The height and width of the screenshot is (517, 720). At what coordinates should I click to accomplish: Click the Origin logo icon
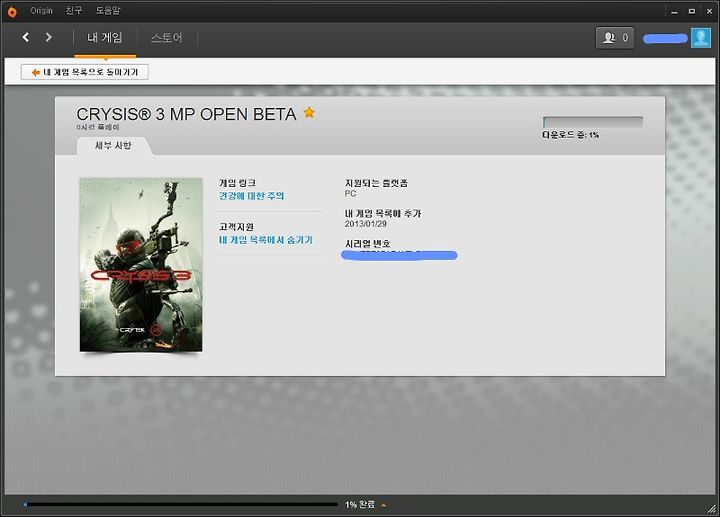pos(12,11)
